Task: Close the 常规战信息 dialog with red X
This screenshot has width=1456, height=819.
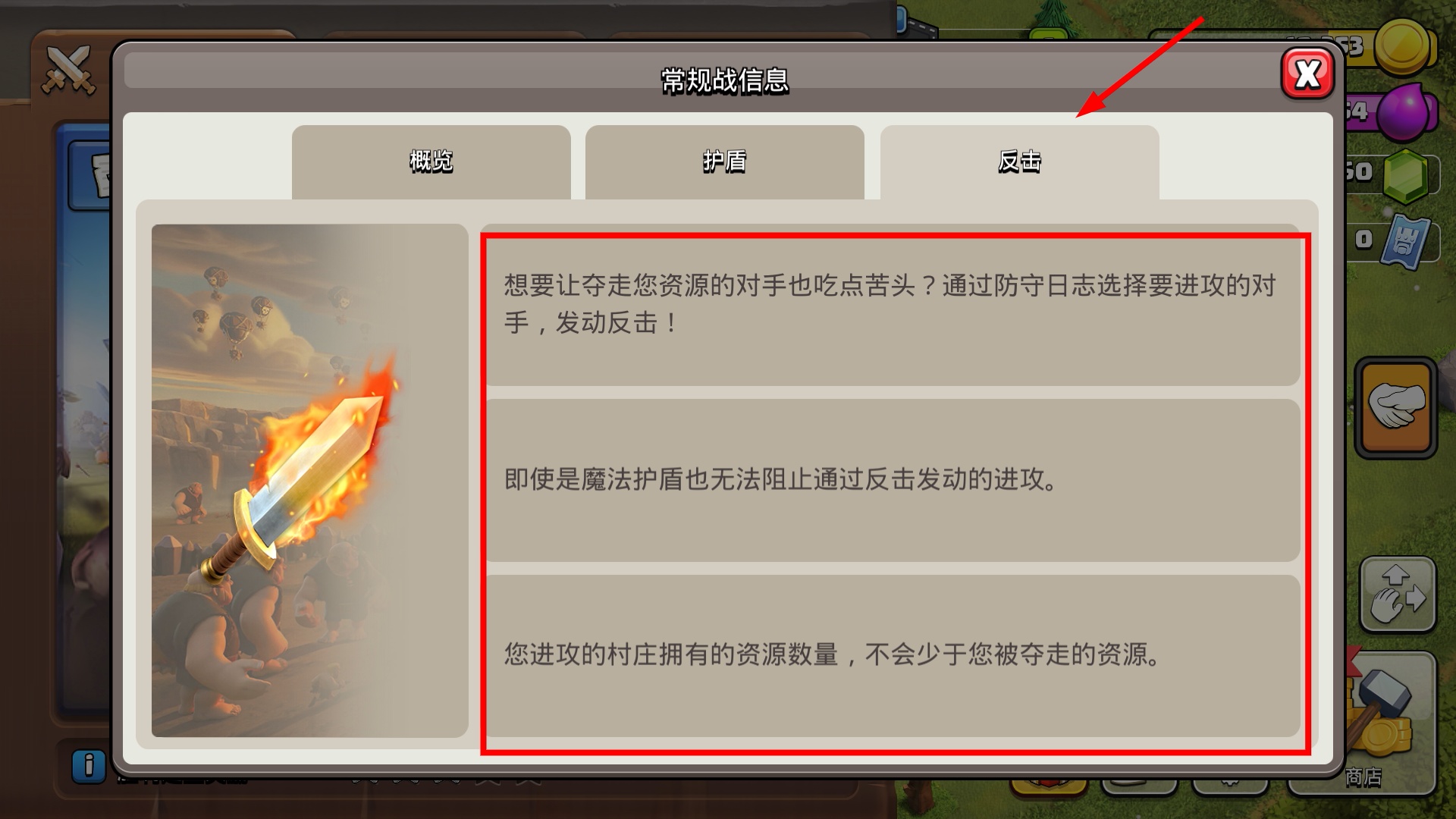Action: (x=1307, y=74)
